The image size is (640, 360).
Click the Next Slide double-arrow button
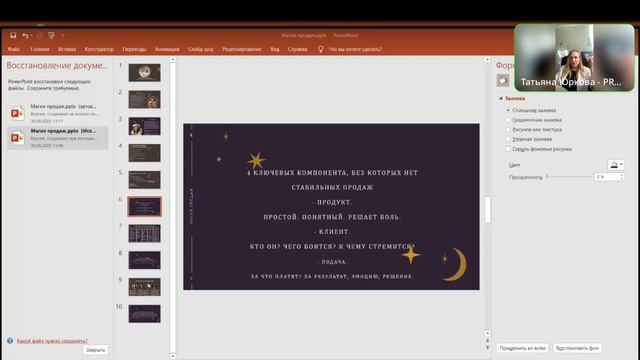click(487, 347)
